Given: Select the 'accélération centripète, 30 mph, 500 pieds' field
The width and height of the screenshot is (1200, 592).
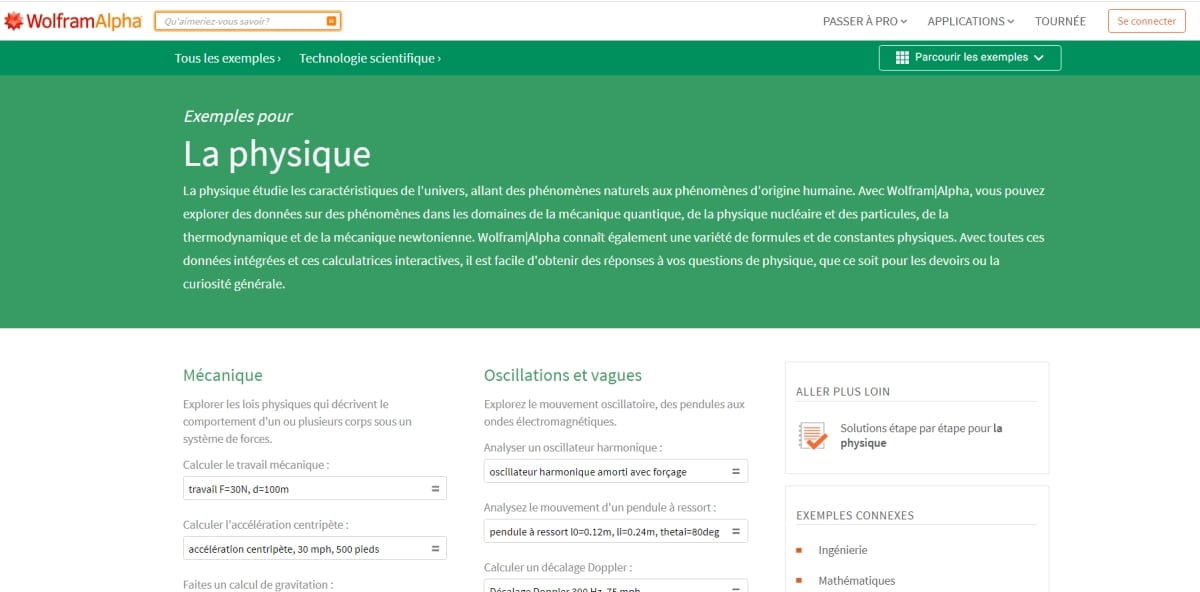Looking at the screenshot, I should [315, 549].
